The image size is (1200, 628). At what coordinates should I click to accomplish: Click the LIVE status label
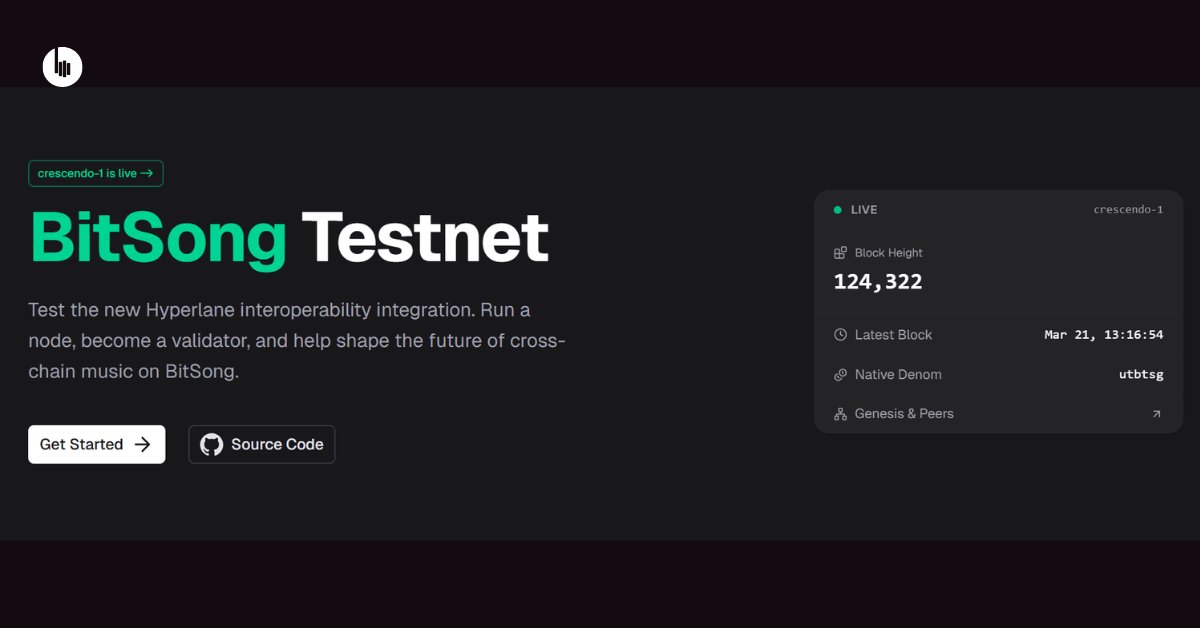pyautogui.click(x=864, y=210)
